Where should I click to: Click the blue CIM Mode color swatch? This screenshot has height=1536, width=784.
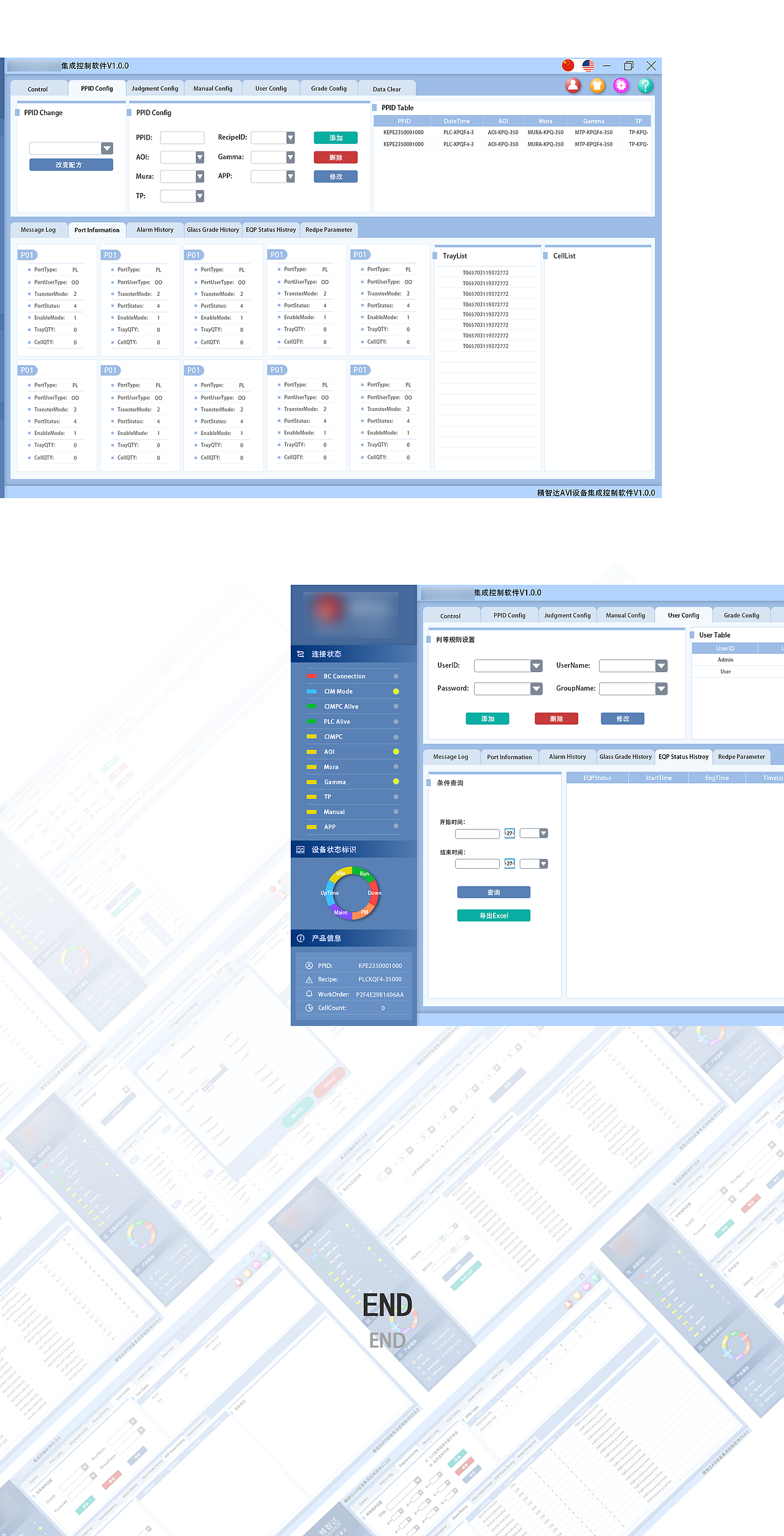[312, 692]
